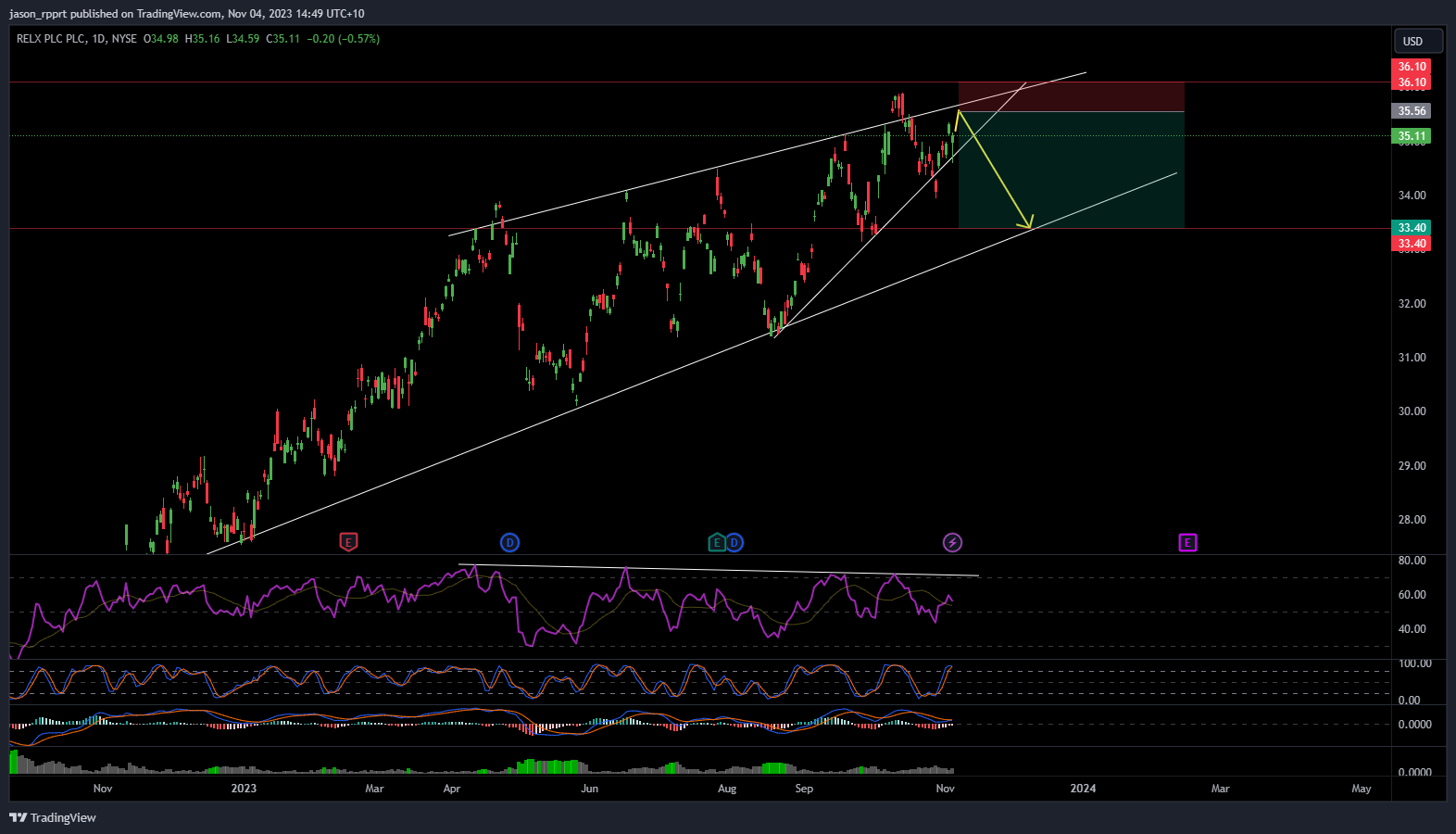
Task: Click the 30.00 price axis value
Action: coord(1412,411)
